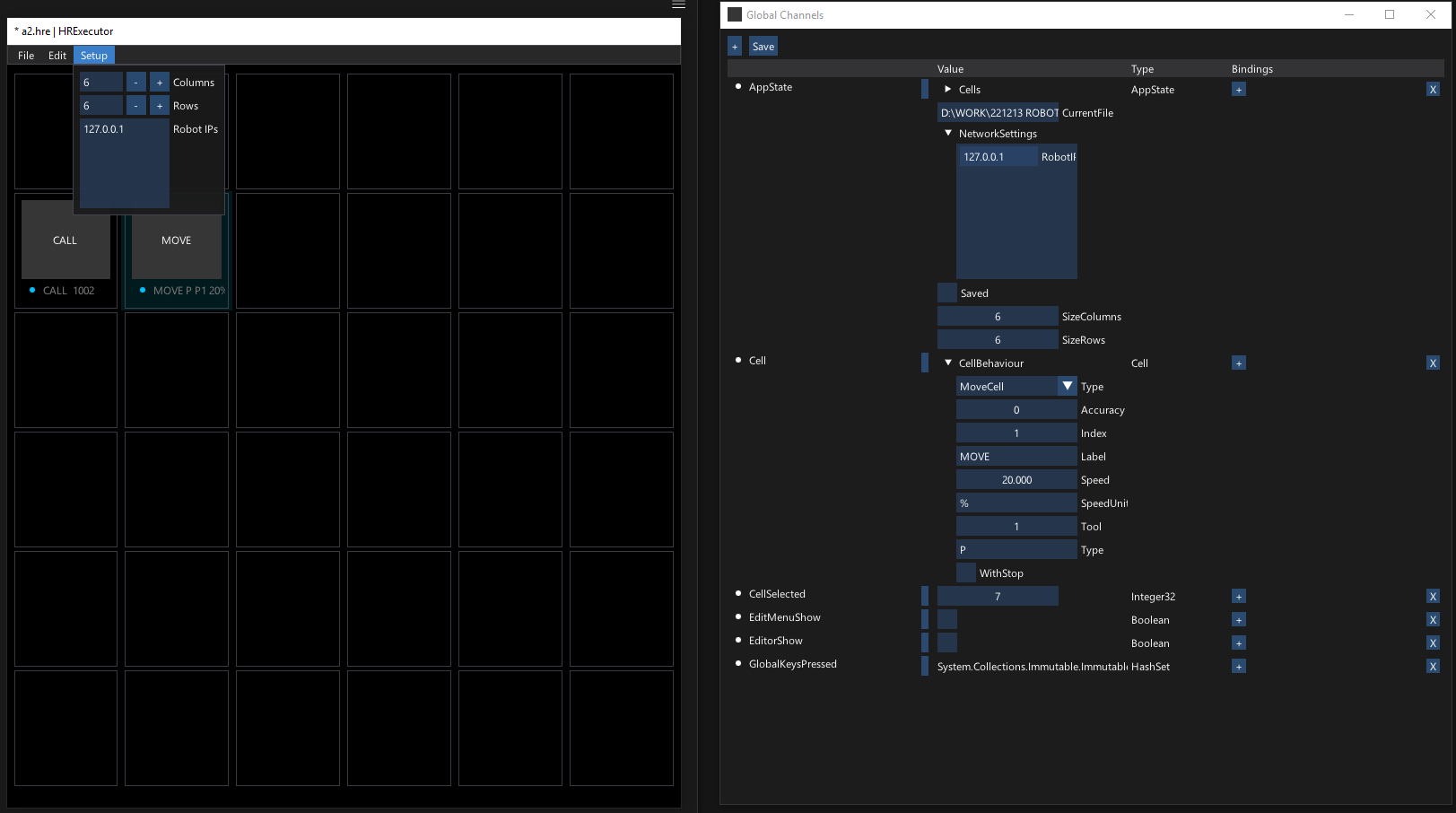Close the Setup menu
This screenshot has height=813, width=1456.
94,56
